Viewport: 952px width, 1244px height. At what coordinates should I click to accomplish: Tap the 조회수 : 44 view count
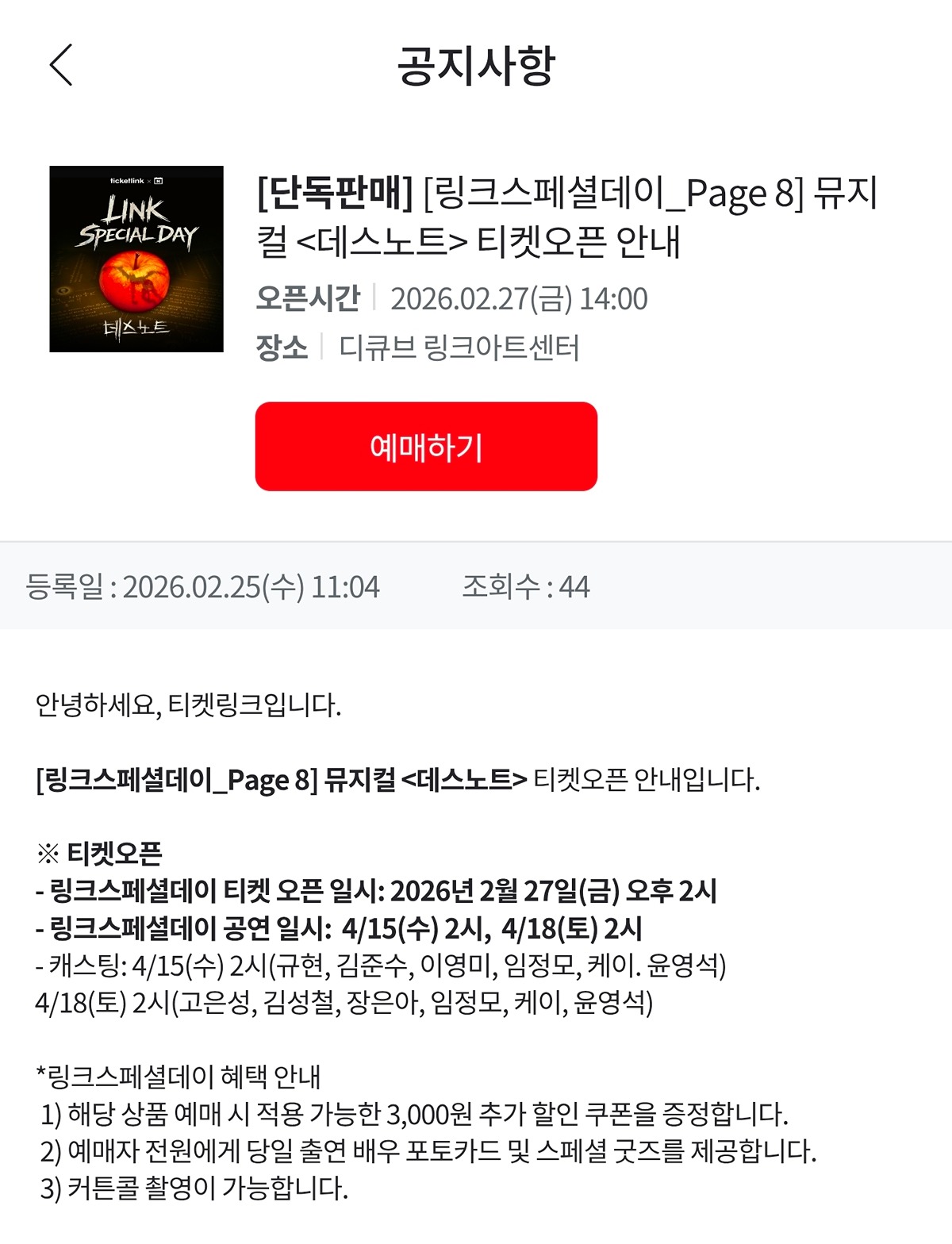point(526,587)
